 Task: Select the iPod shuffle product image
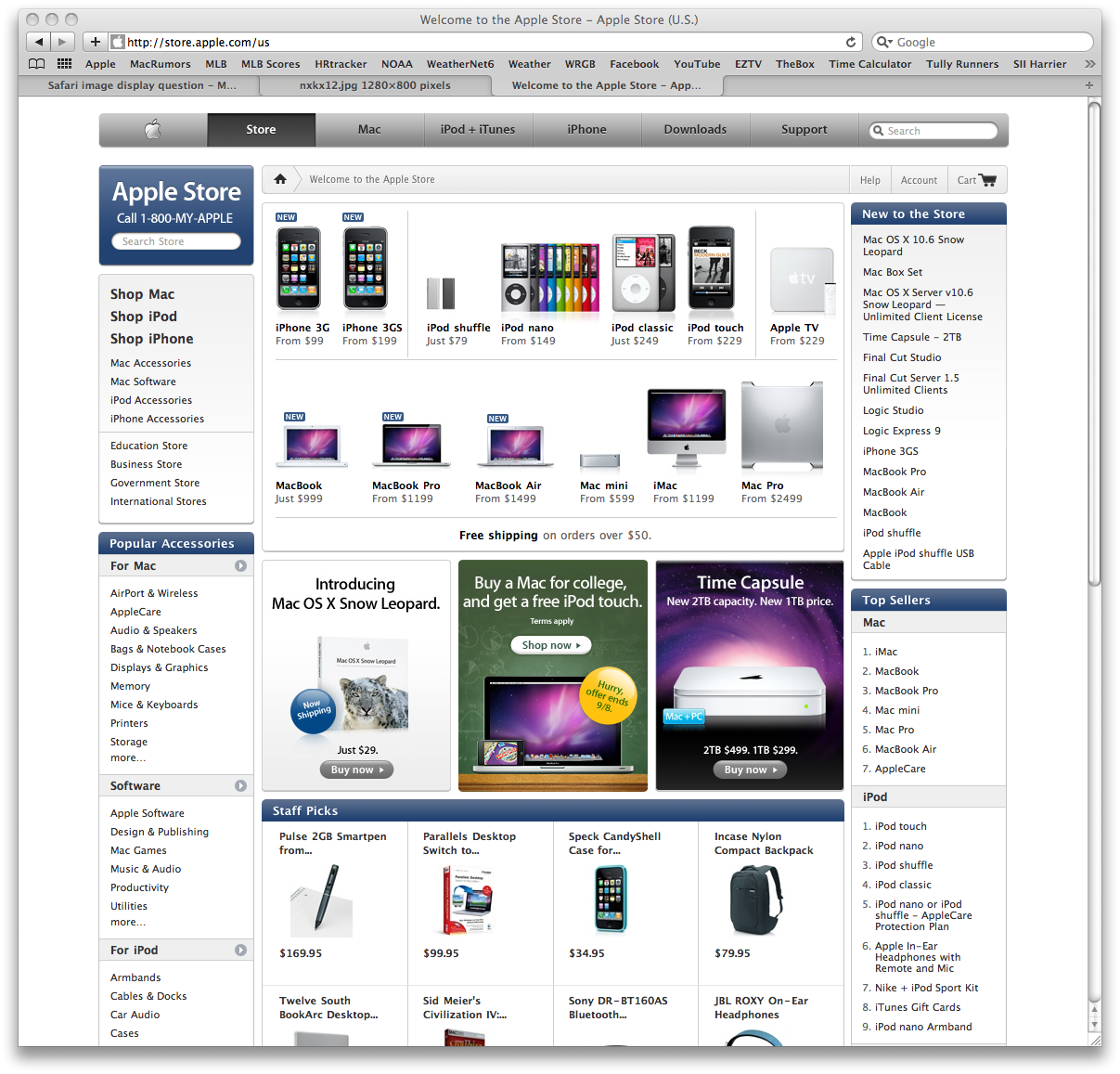pyautogui.click(x=441, y=293)
